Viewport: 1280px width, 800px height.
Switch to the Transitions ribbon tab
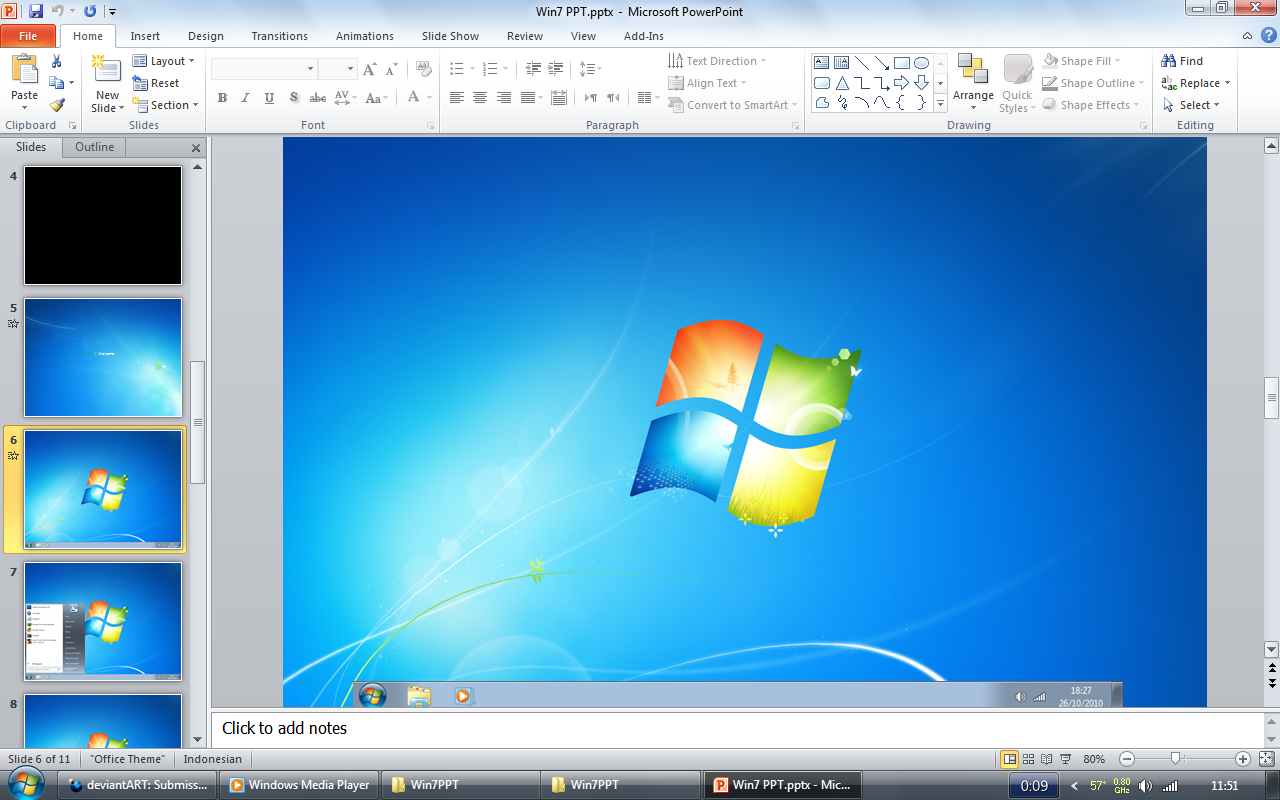coord(280,36)
